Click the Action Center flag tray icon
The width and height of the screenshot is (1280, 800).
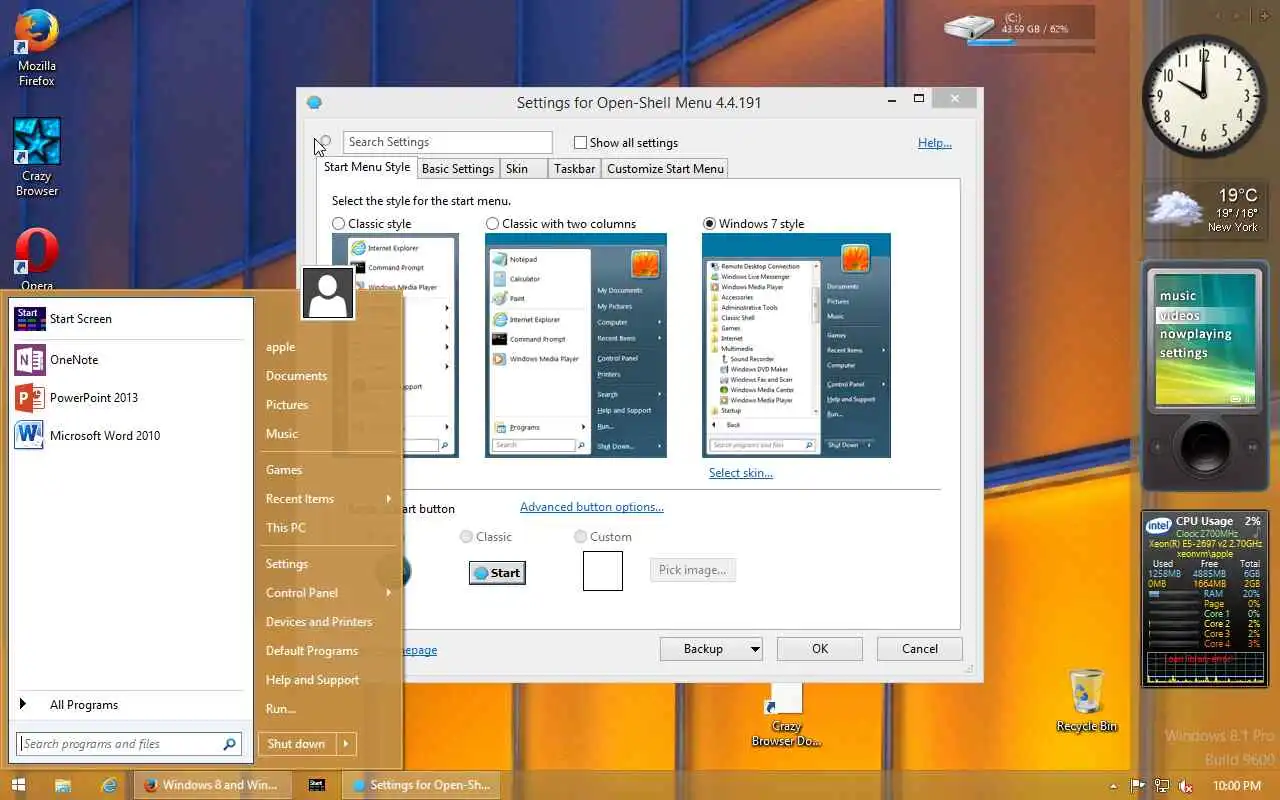tap(1138, 786)
